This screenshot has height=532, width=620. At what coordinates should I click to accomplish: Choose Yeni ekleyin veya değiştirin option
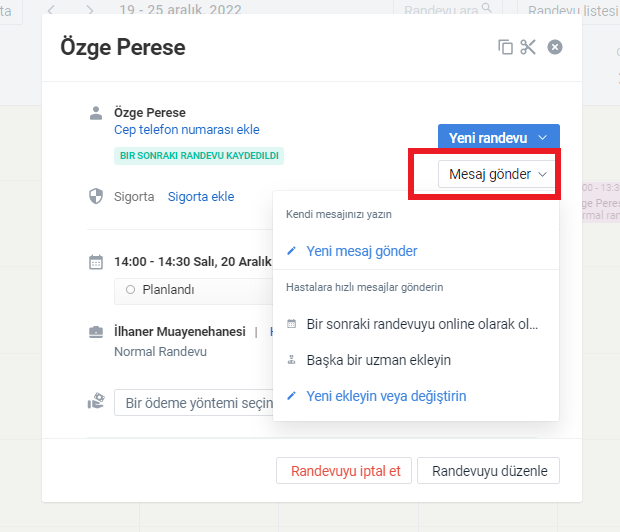(x=386, y=396)
